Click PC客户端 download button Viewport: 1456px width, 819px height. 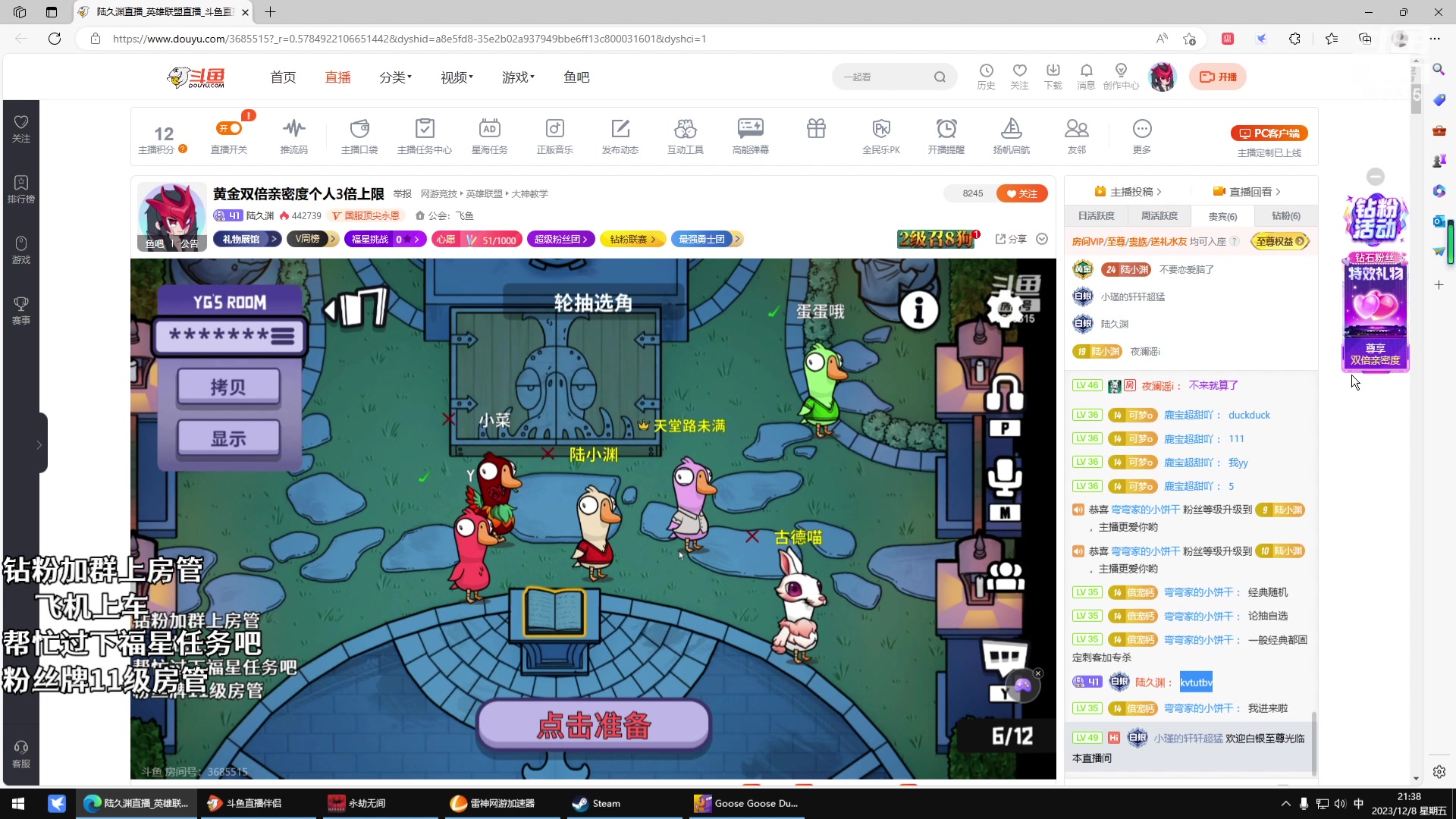pos(1269,133)
